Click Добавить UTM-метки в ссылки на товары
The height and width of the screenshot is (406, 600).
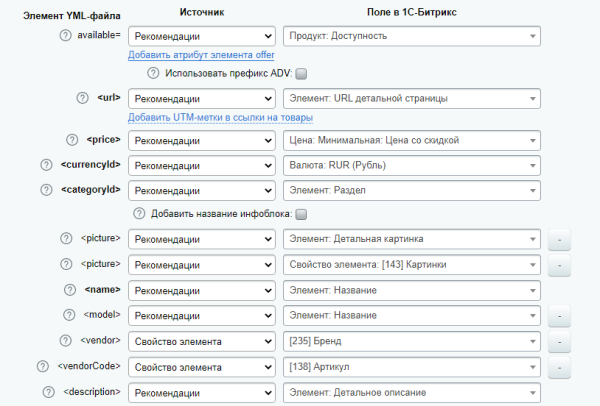click(x=220, y=117)
